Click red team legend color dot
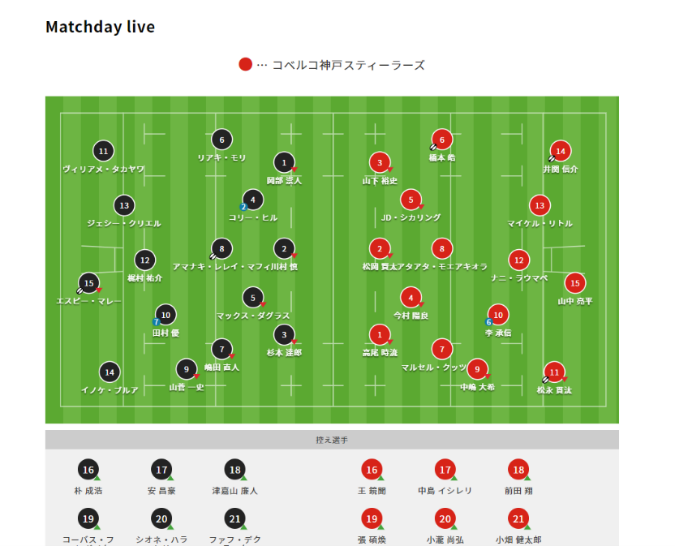The width and height of the screenshot is (675, 546). coord(245,65)
